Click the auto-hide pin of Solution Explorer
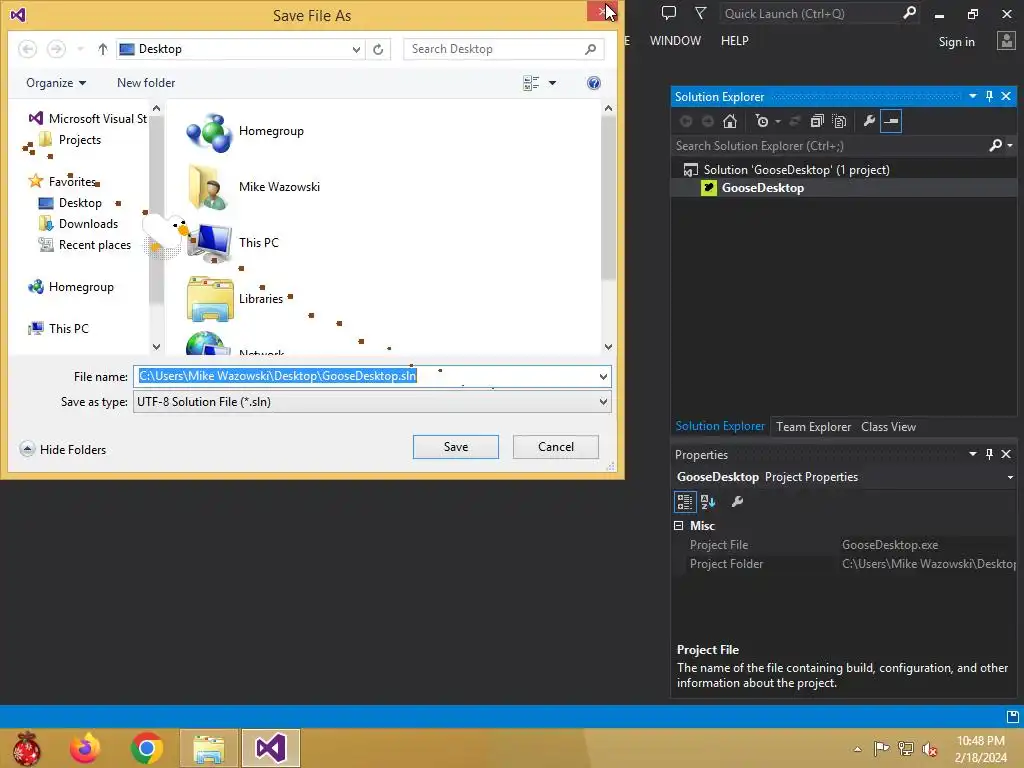This screenshot has height=768, width=1024. coord(989,96)
